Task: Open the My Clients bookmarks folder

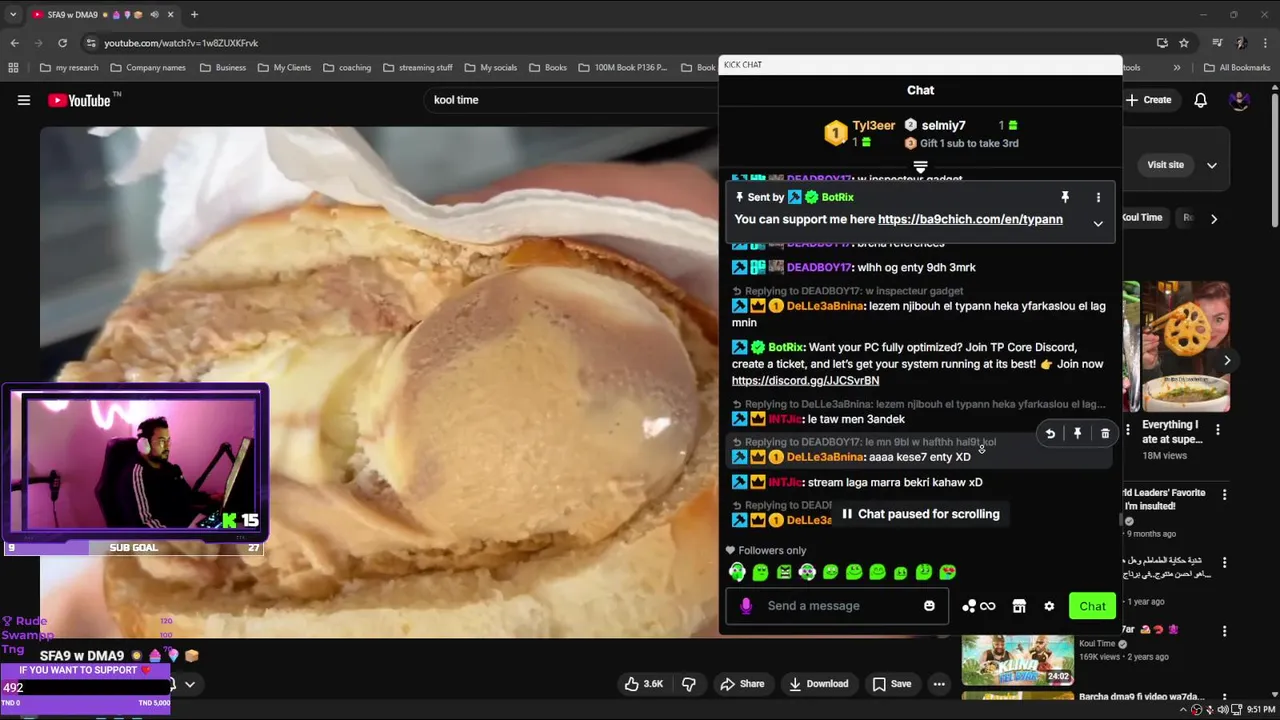Action: tap(284, 68)
